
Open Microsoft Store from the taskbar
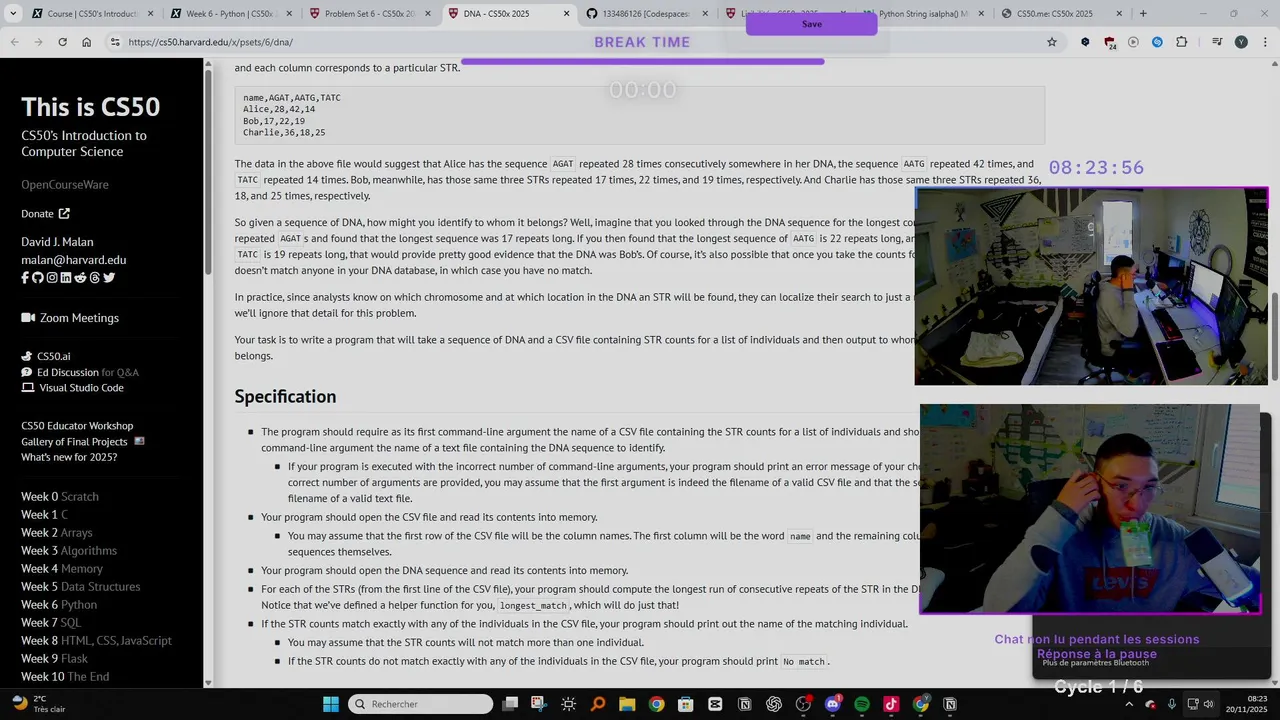tap(685, 704)
